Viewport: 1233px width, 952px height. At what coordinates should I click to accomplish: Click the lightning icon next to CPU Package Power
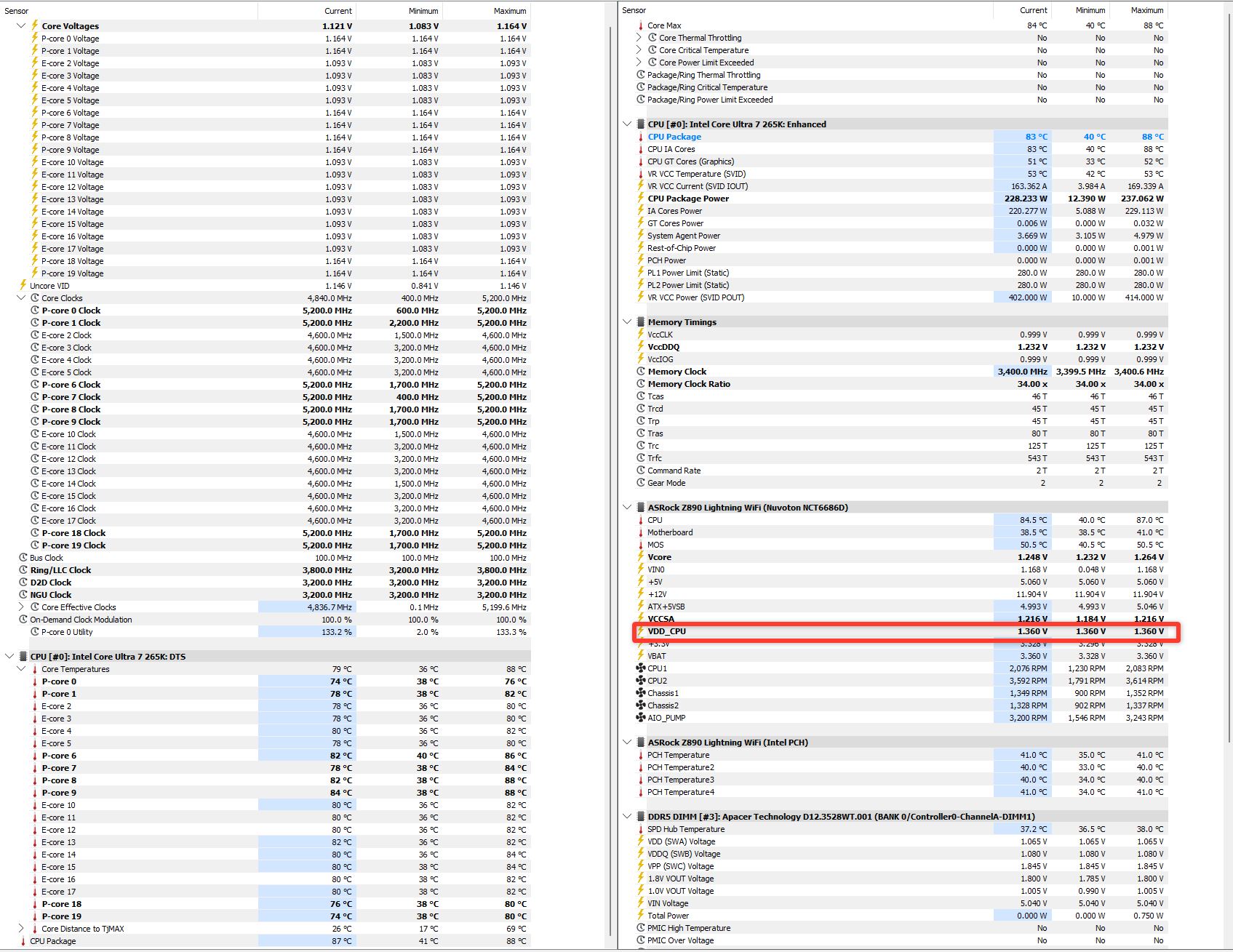(640, 198)
